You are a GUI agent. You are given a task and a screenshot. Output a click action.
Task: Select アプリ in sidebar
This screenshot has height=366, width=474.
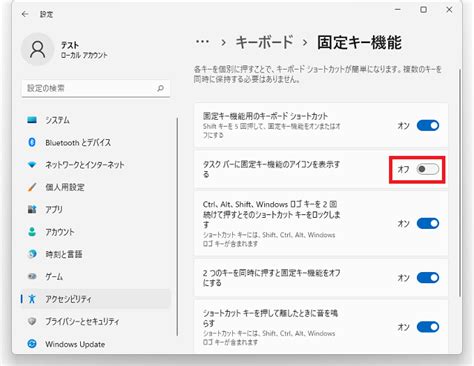tap(96, 209)
